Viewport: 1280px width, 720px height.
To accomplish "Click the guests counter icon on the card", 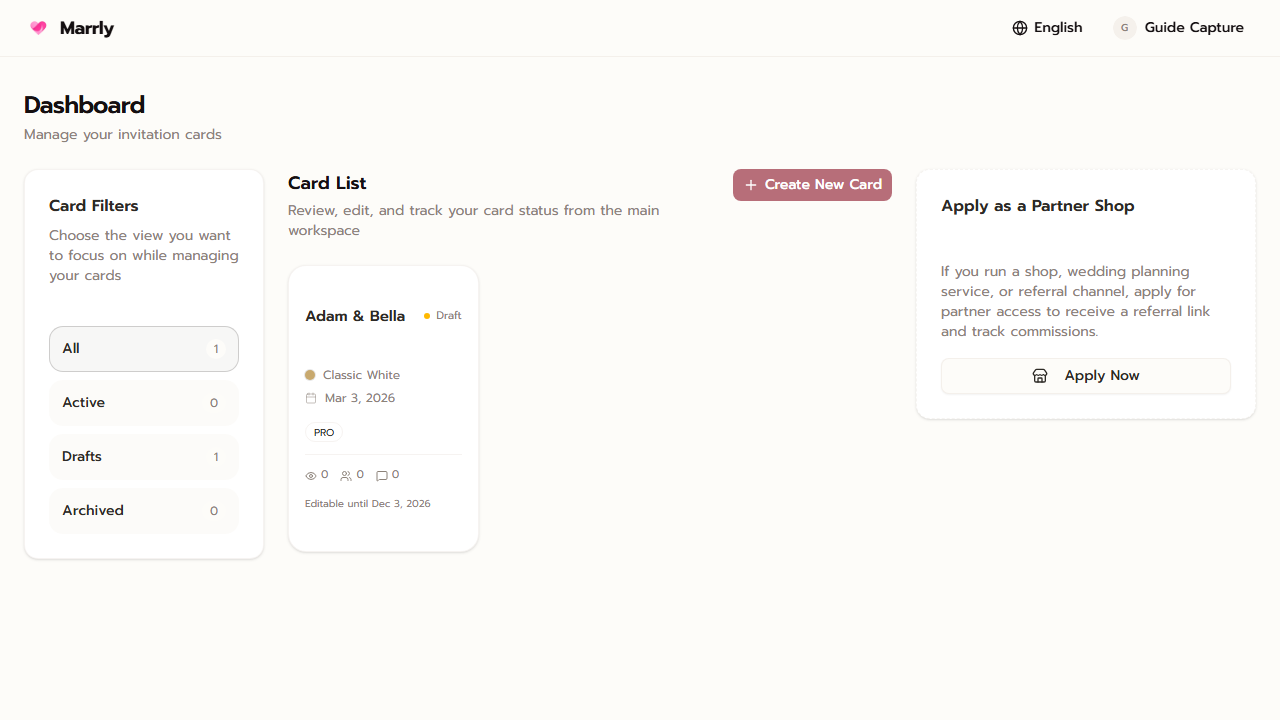I will point(345,475).
